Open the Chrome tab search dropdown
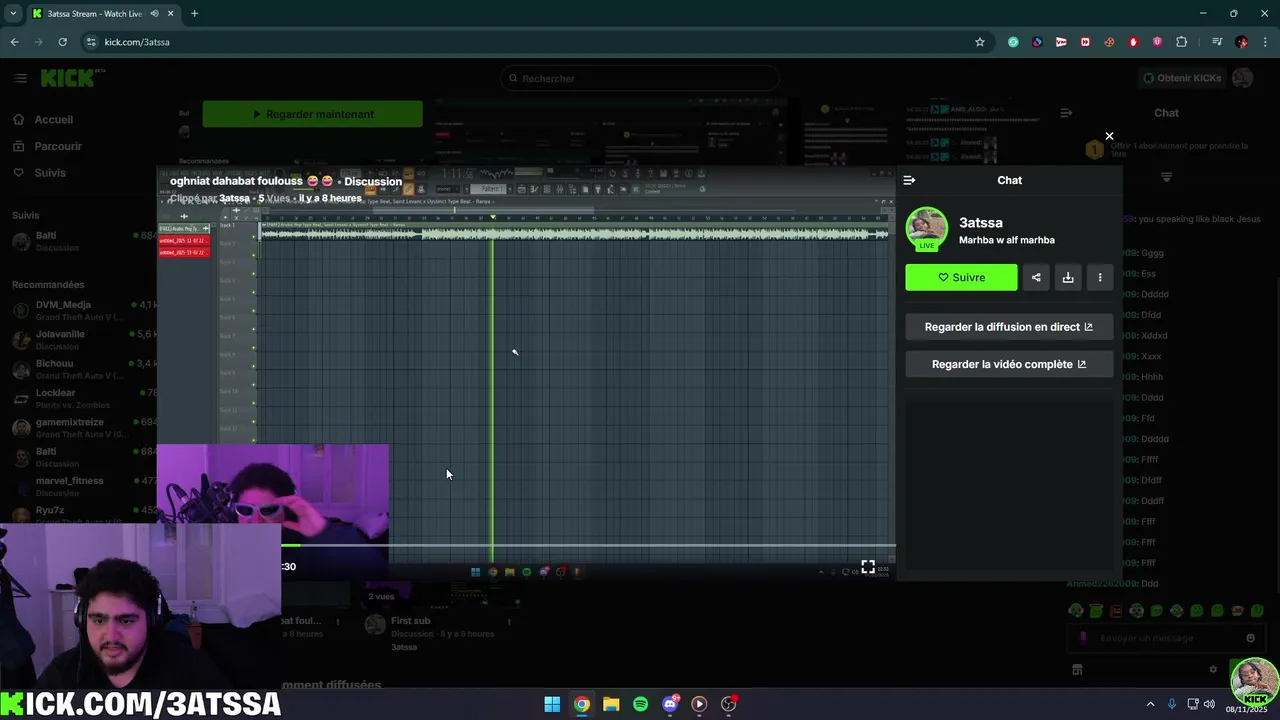This screenshot has height=720, width=1280. [x=13, y=14]
